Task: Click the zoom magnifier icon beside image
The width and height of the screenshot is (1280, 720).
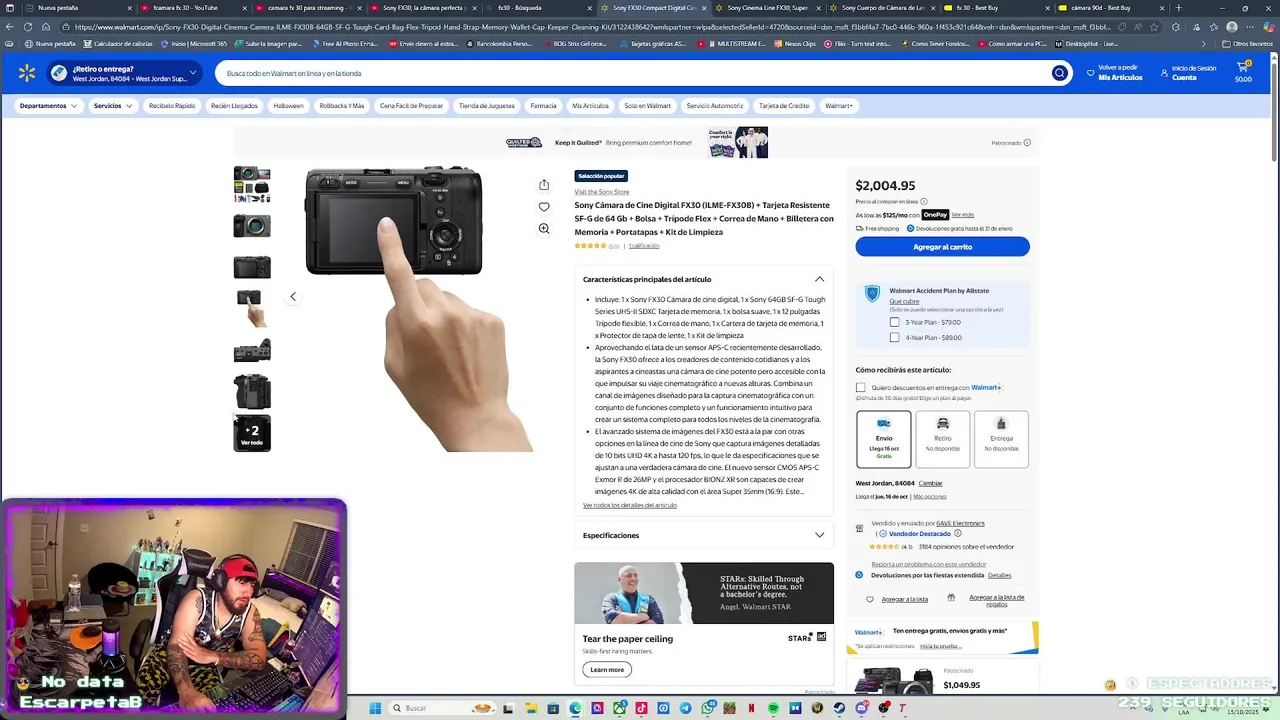Action: pos(544,229)
